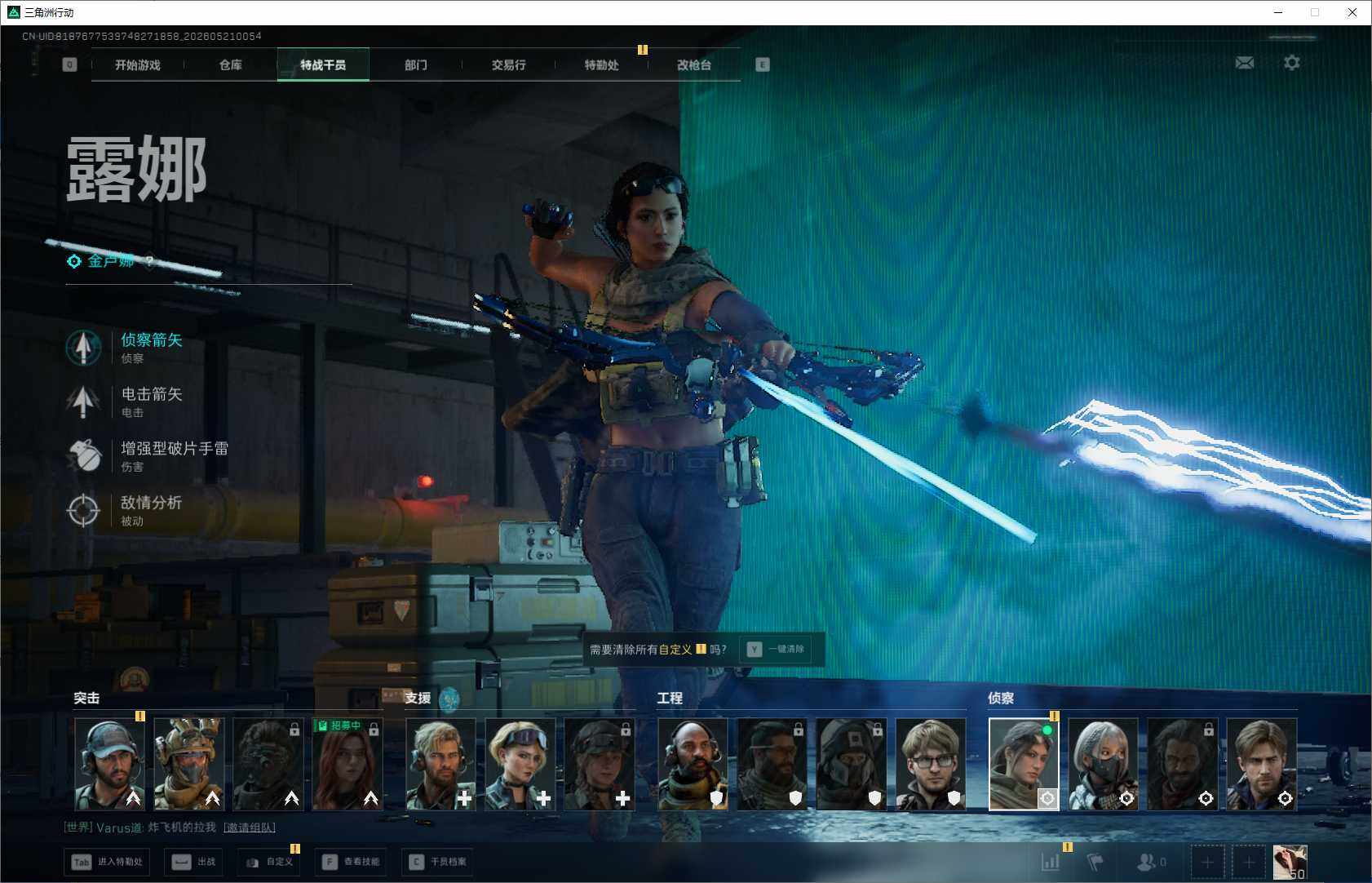Click the flag icon in bottom bar
Screen dimensions: 1372x883
pyautogui.click(x=1095, y=862)
